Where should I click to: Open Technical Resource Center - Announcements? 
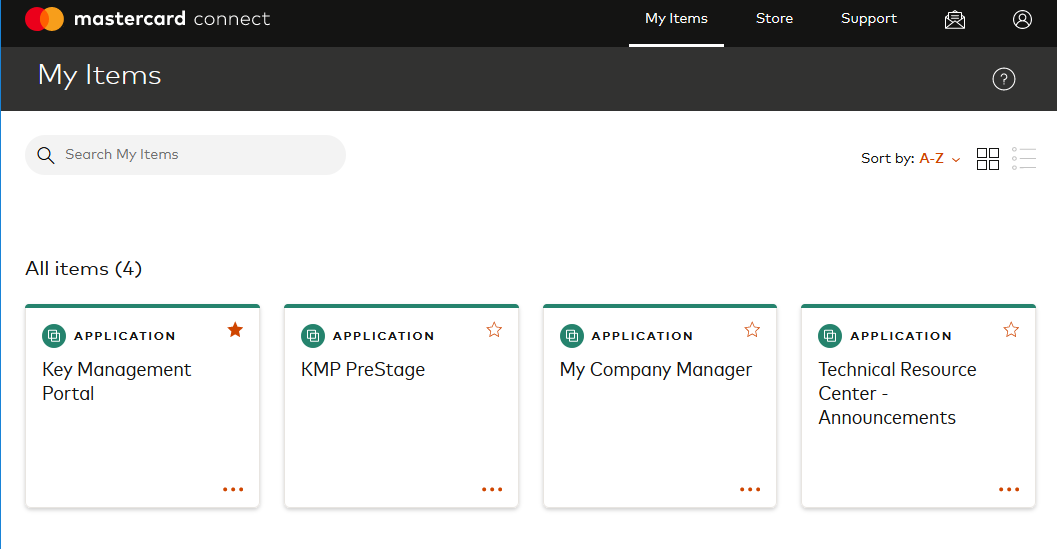(897, 393)
